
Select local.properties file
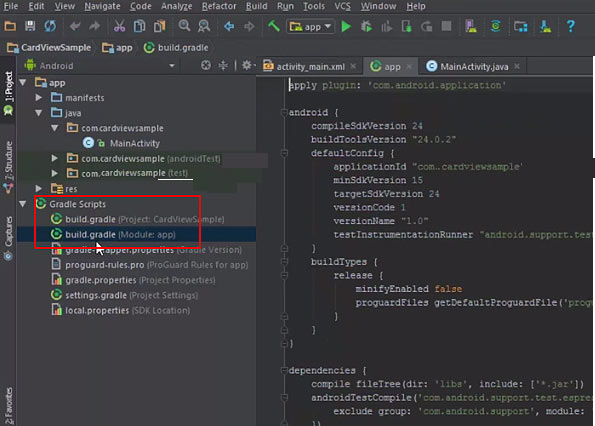pos(120,310)
